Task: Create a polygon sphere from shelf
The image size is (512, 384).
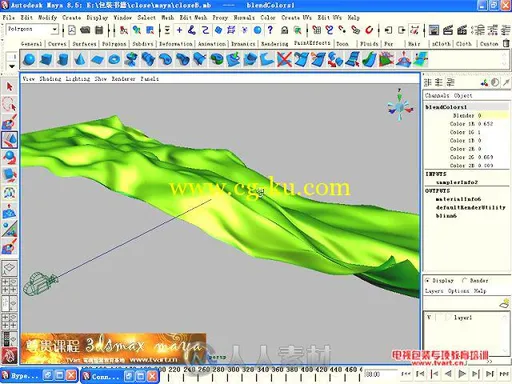Action: coord(29,60)
